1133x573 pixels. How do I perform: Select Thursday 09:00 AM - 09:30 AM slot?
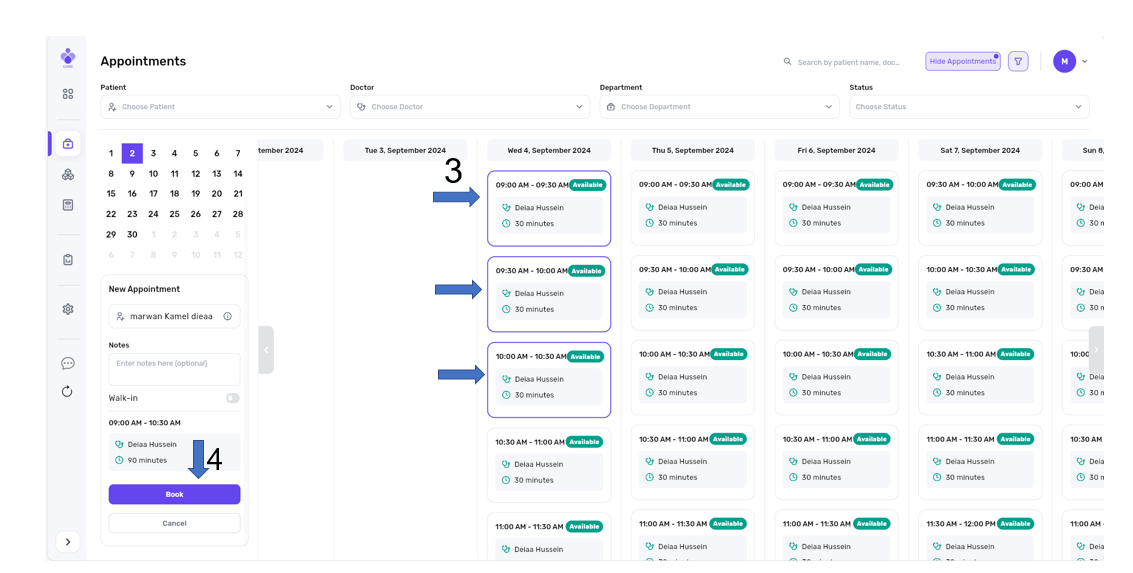click(692, 207)
